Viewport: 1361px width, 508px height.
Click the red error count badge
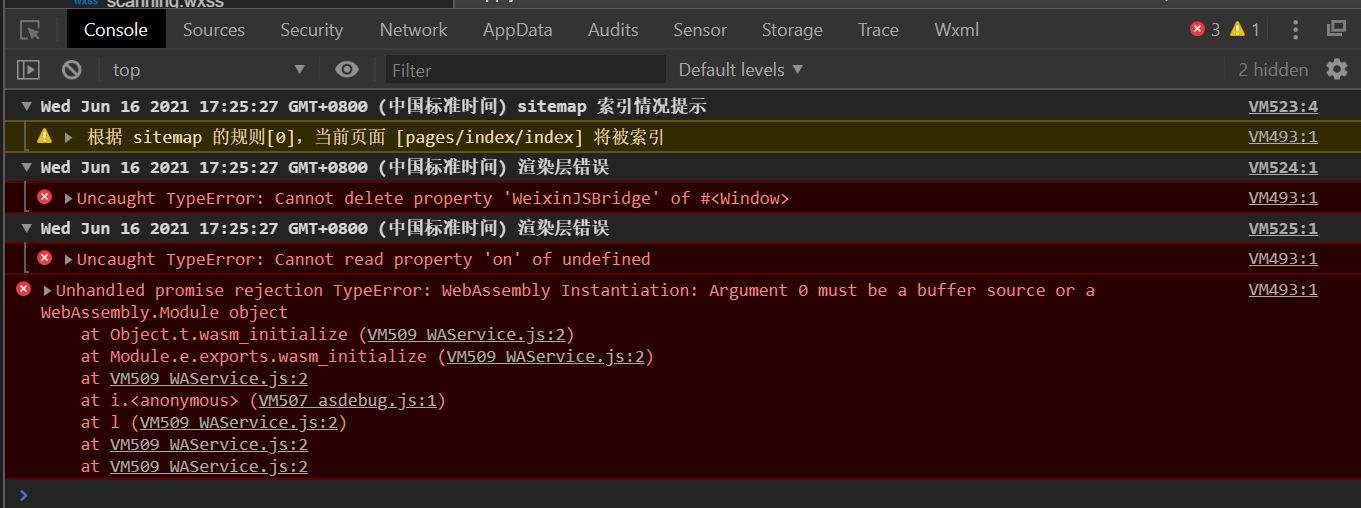point(1205,30)
